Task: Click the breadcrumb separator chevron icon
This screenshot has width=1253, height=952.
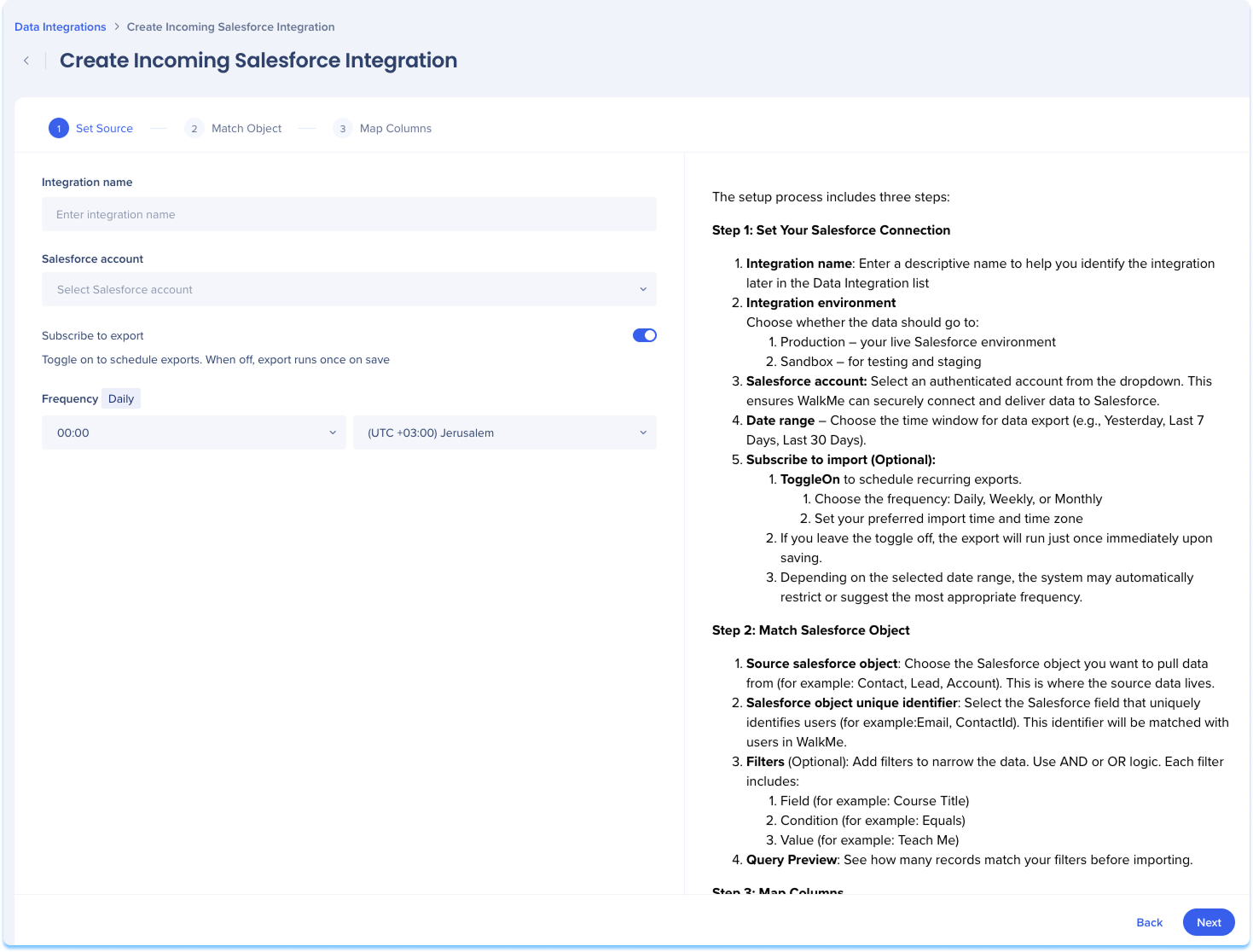Action: click(117, 27)
